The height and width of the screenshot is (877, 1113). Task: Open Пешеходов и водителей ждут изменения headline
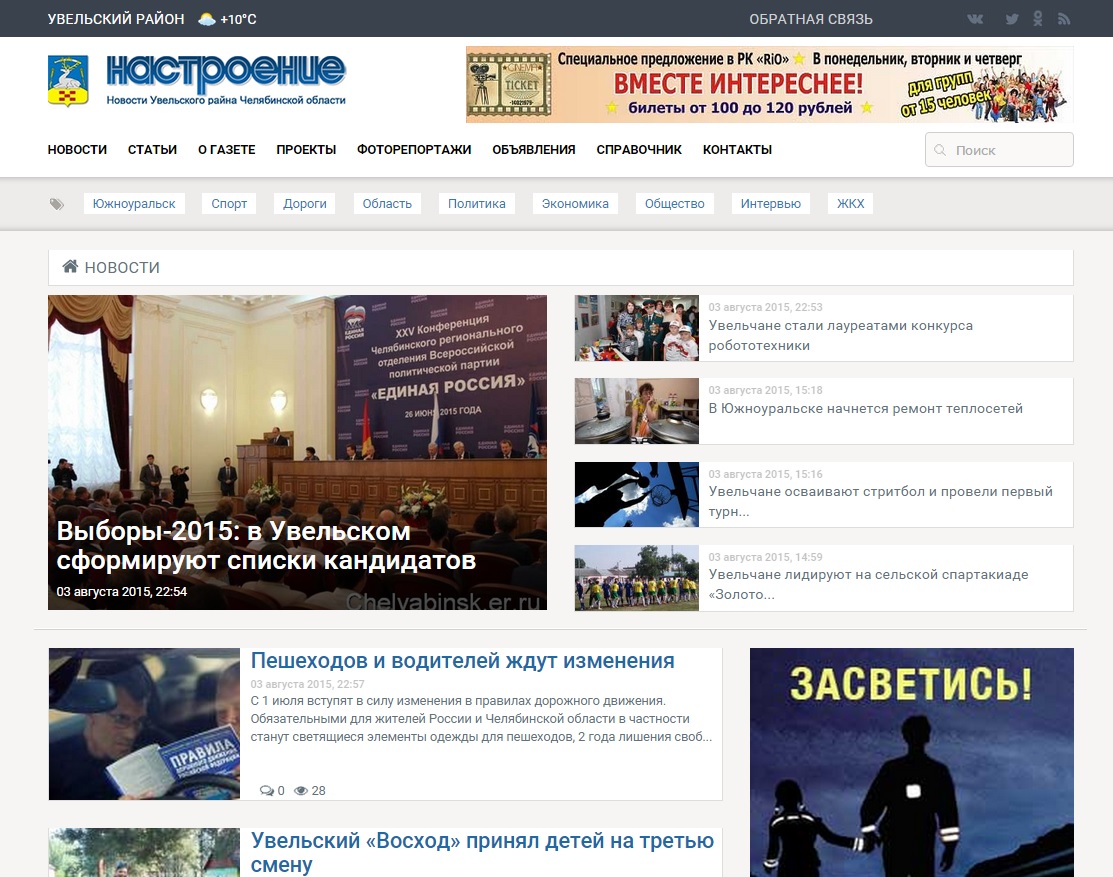(462, 661)
